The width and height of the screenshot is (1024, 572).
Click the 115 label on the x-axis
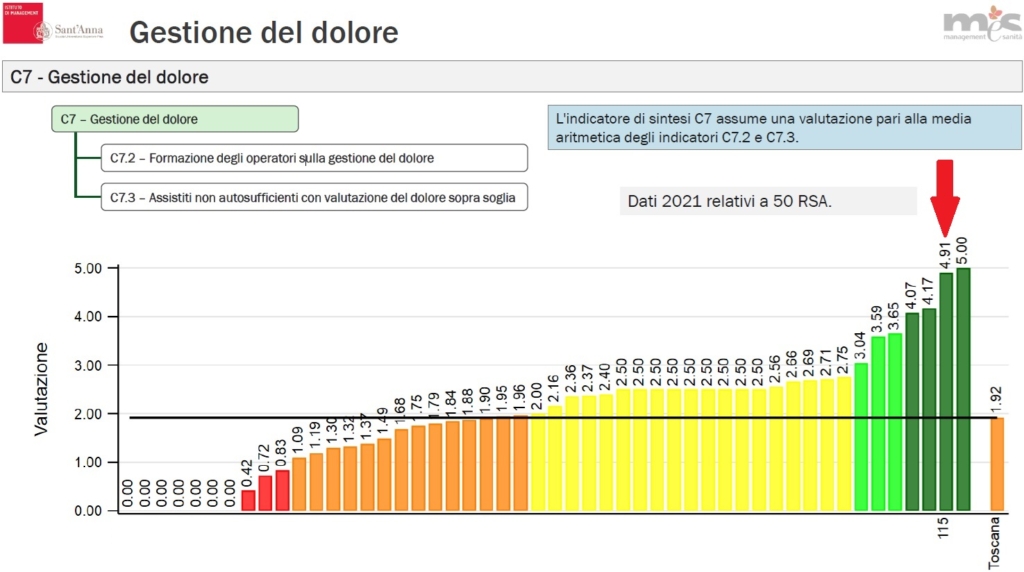click(943, 528)
